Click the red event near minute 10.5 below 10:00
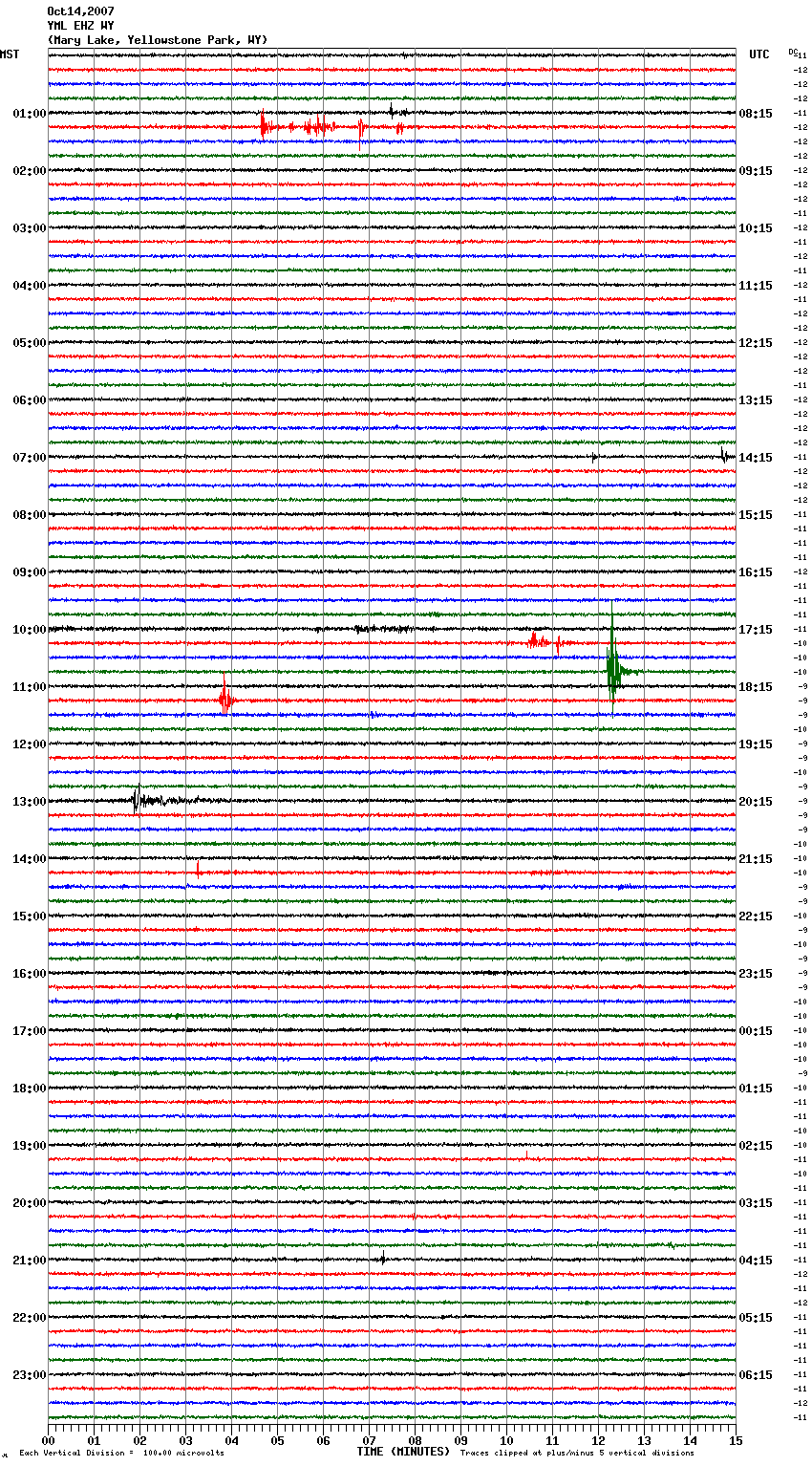812x1466 pixels. (x=537, y=641)
